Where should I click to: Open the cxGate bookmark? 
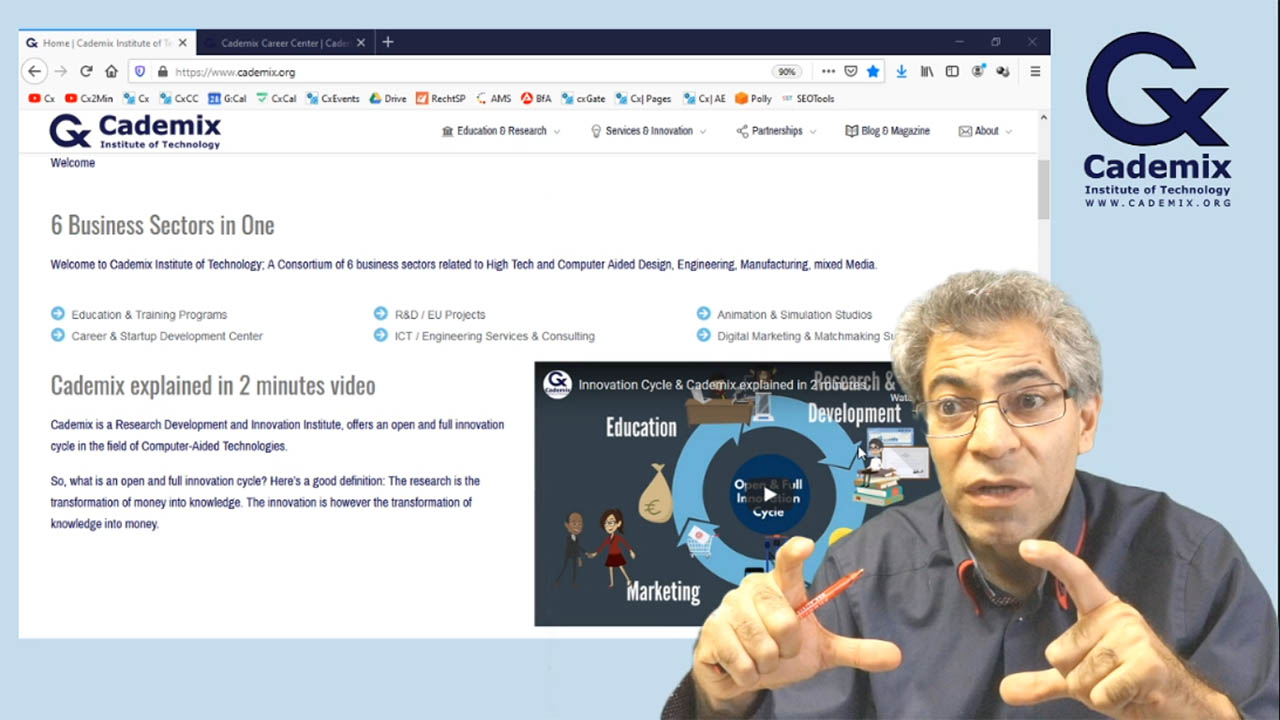point(583,98)
